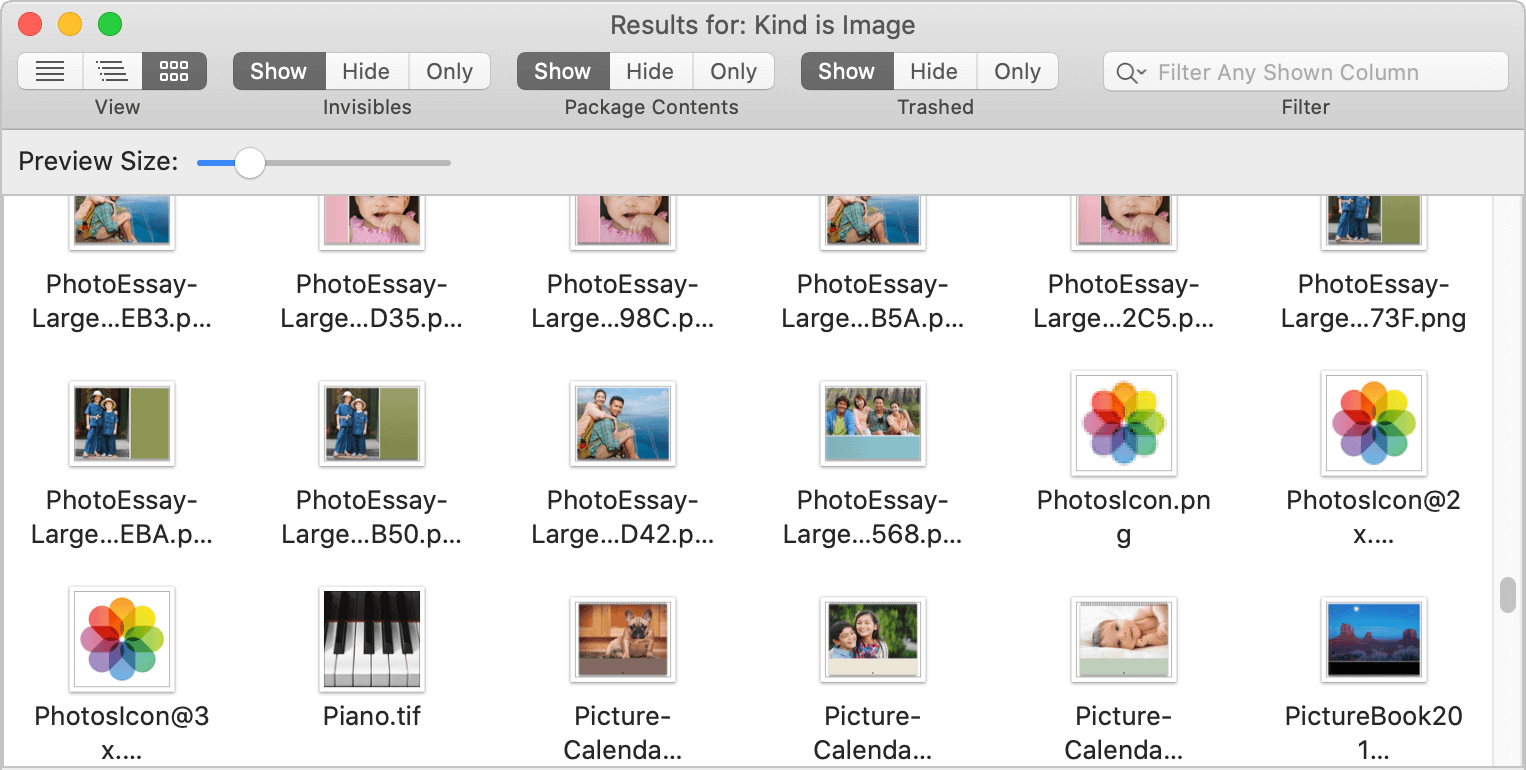Switch to list view
This screenshot has width=1526, height=770.
click(x=49, y=71)
